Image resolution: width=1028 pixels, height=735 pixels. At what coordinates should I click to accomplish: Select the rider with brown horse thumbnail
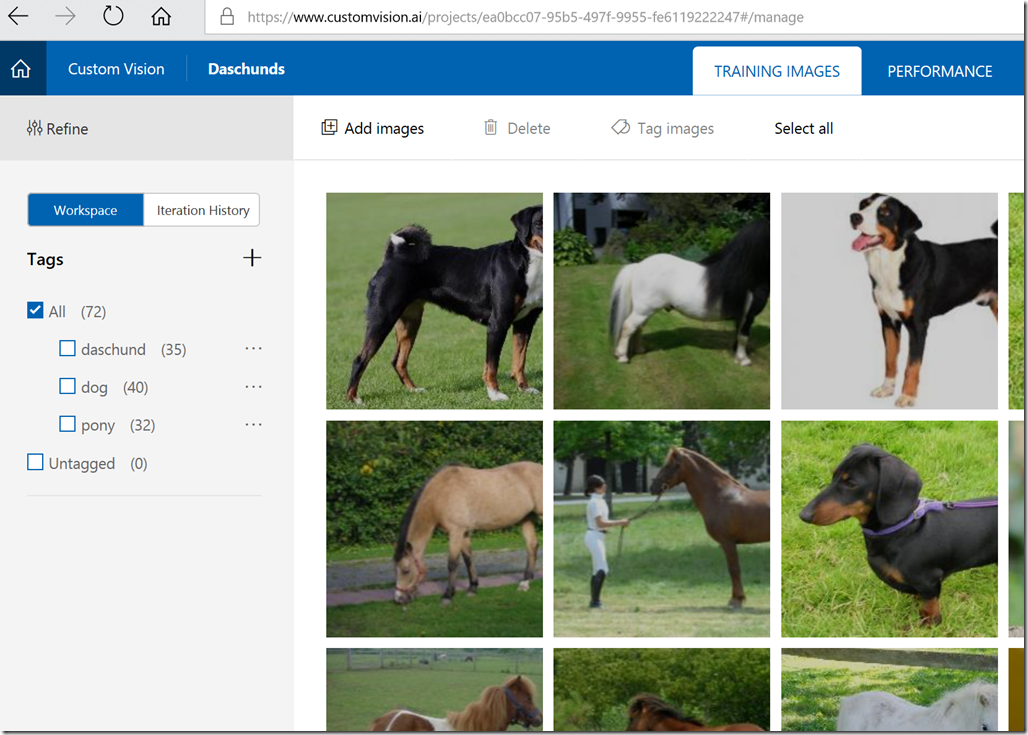coord(662,529)
